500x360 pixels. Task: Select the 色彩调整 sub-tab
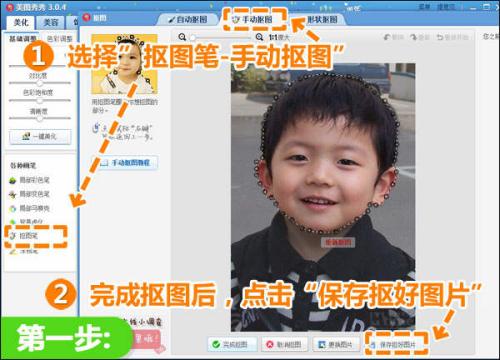click(x=59, y=39)
